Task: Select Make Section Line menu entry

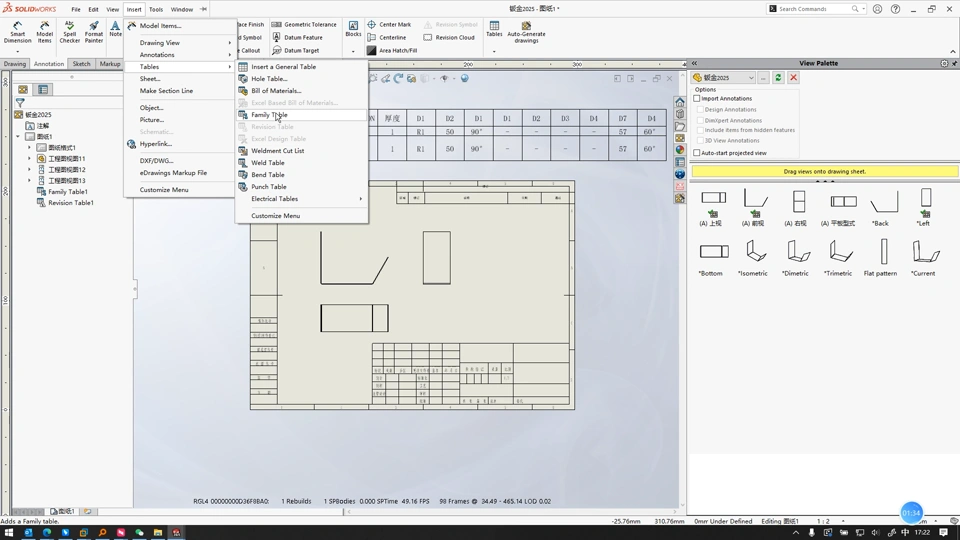Action: (180, 91)
